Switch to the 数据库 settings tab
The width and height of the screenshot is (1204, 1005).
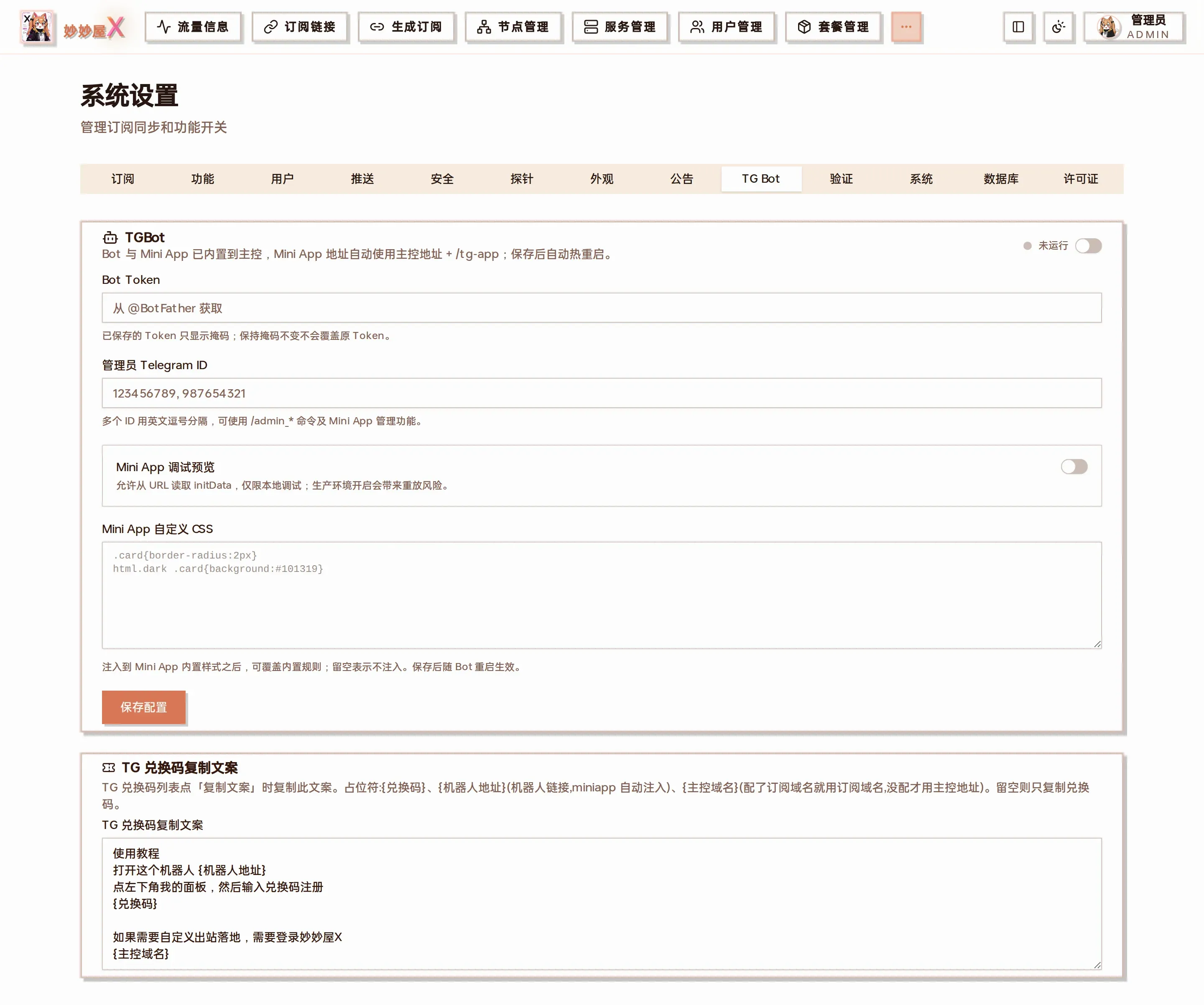tap(1001, 179)
